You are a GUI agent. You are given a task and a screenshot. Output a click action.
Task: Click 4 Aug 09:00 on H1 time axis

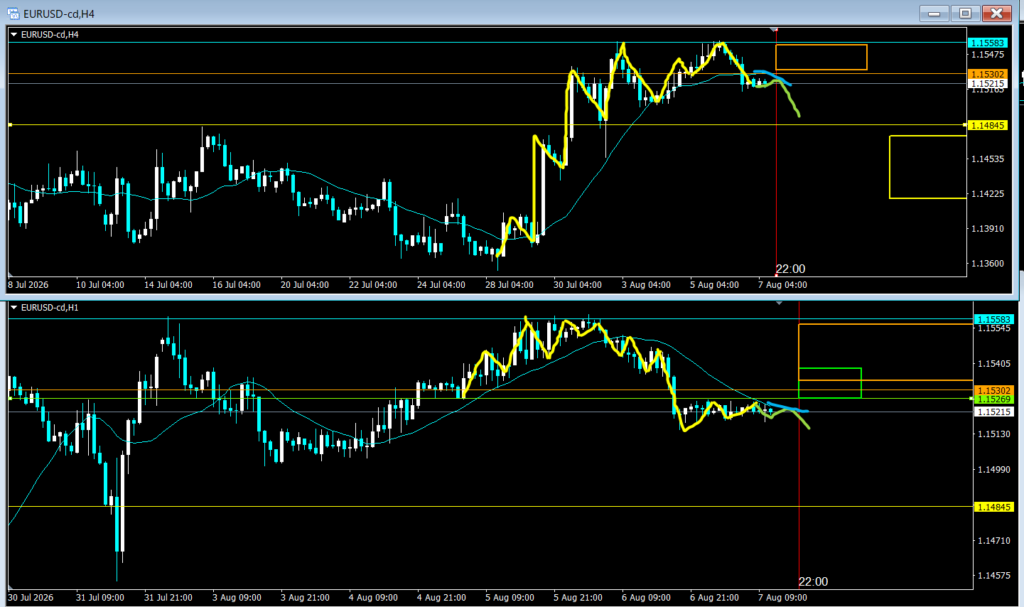point(373,597)
